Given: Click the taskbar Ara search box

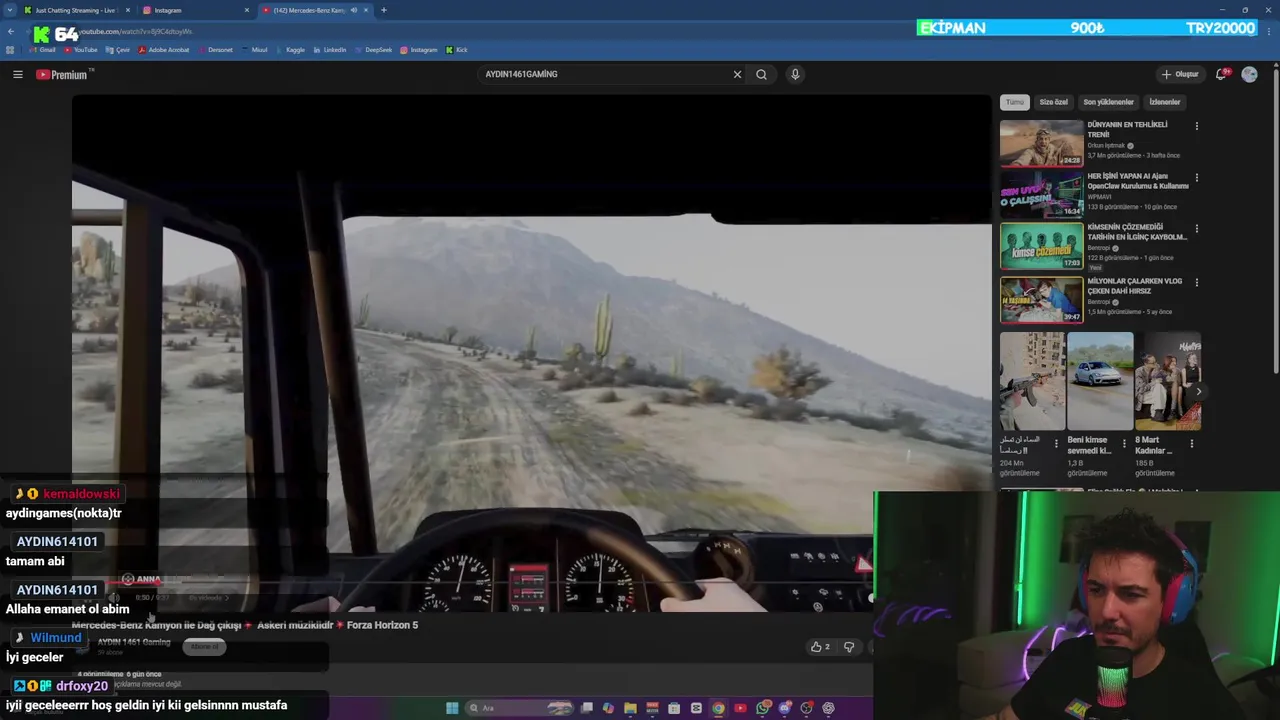Looking at the screenshot, I should 519,708.
